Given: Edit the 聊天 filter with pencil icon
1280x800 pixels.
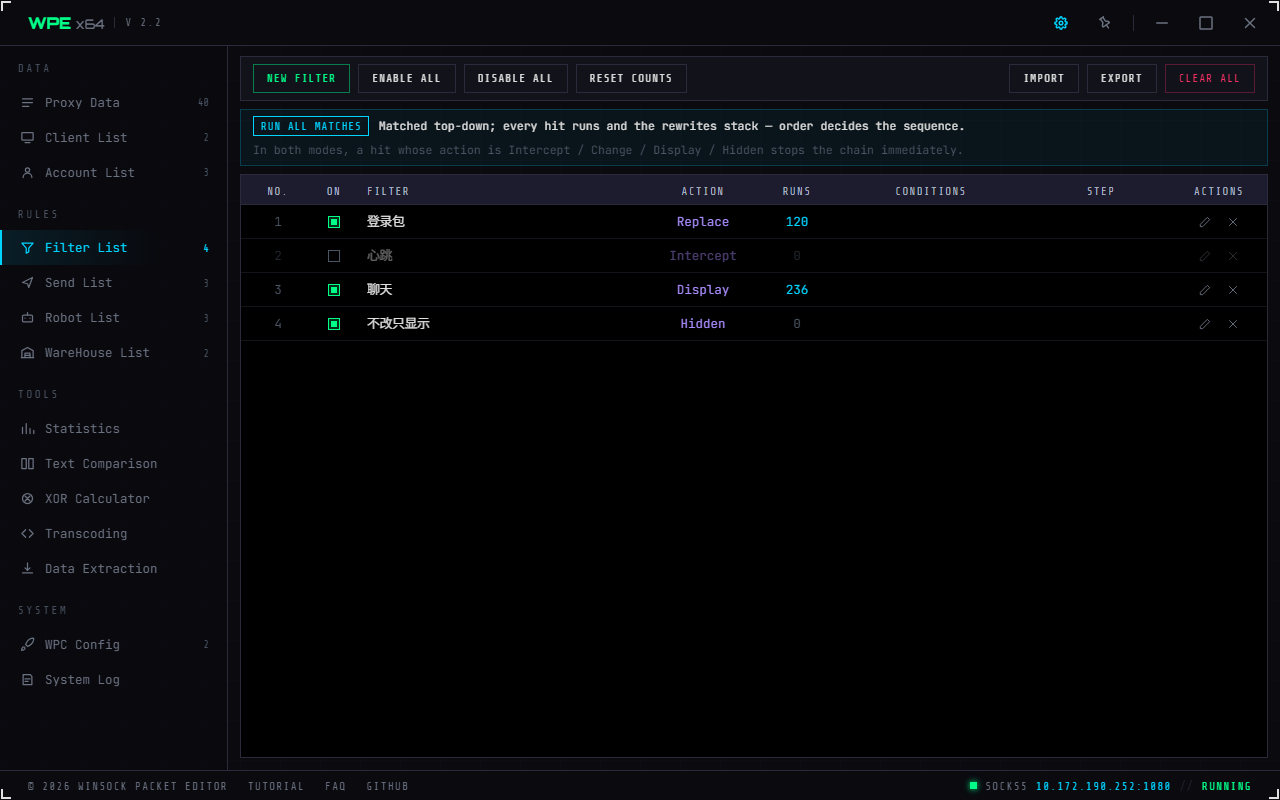Looking at the screenshot, I should coord(1205,290).
